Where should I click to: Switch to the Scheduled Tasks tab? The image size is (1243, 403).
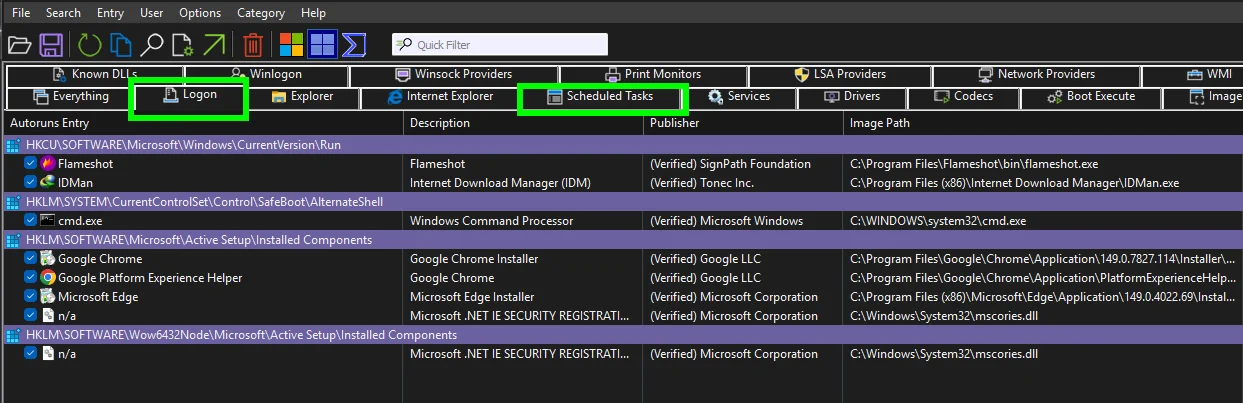pyautogui.click(x=600, y=97)
